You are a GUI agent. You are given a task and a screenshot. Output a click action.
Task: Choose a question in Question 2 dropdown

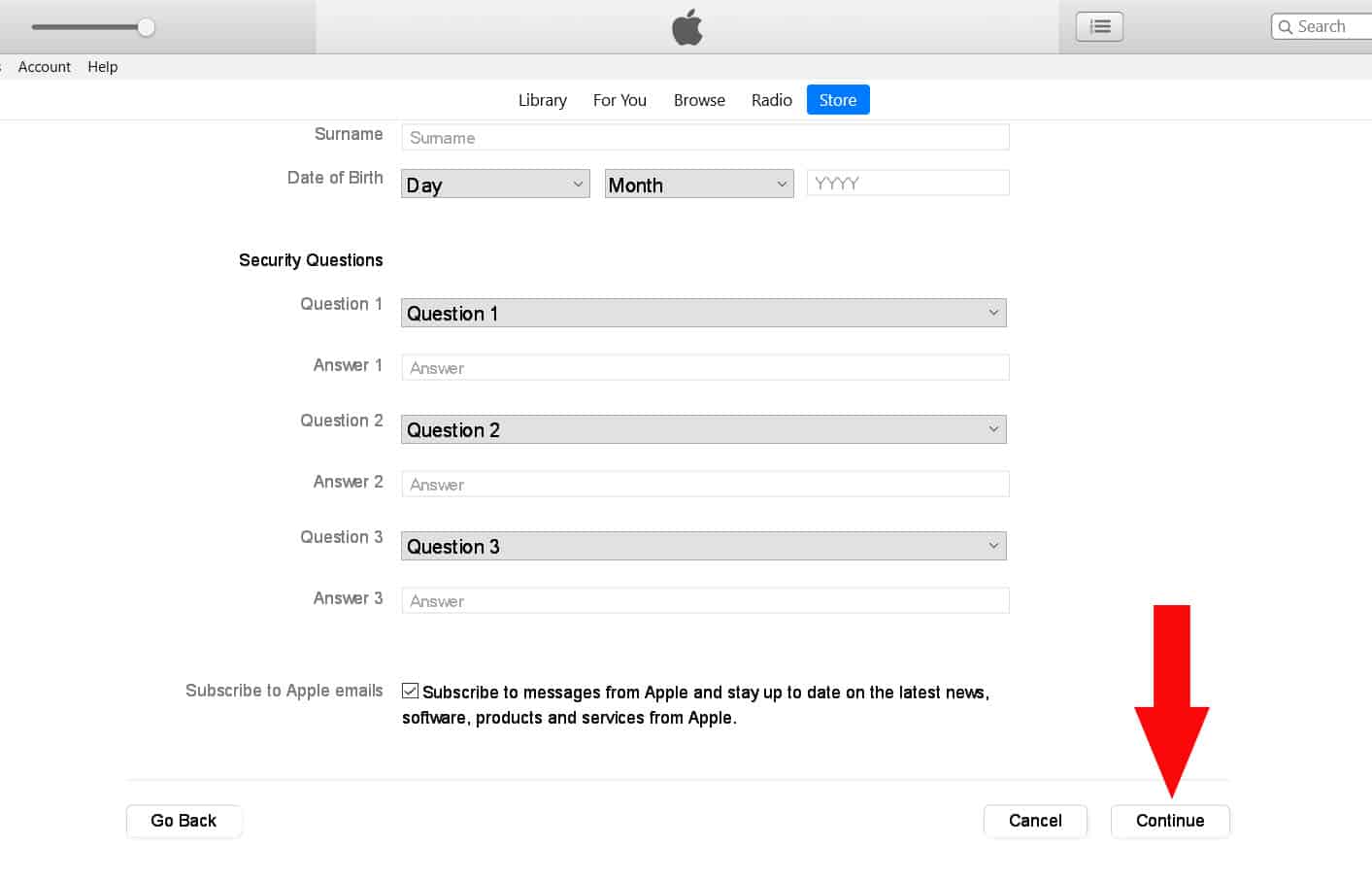(x=703, y=429)
